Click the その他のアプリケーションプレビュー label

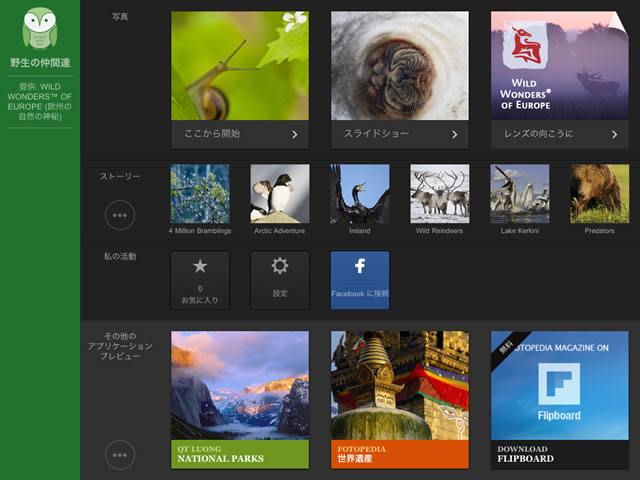(x=120, y=346)
